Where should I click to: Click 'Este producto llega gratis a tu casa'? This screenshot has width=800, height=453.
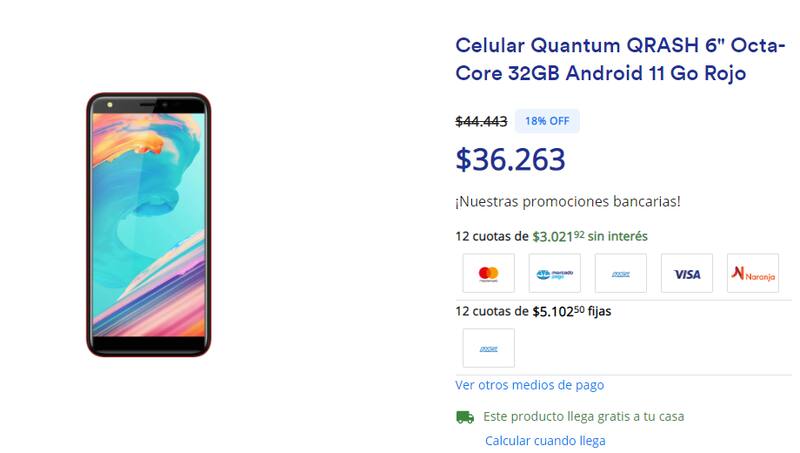tap(583, 416)
